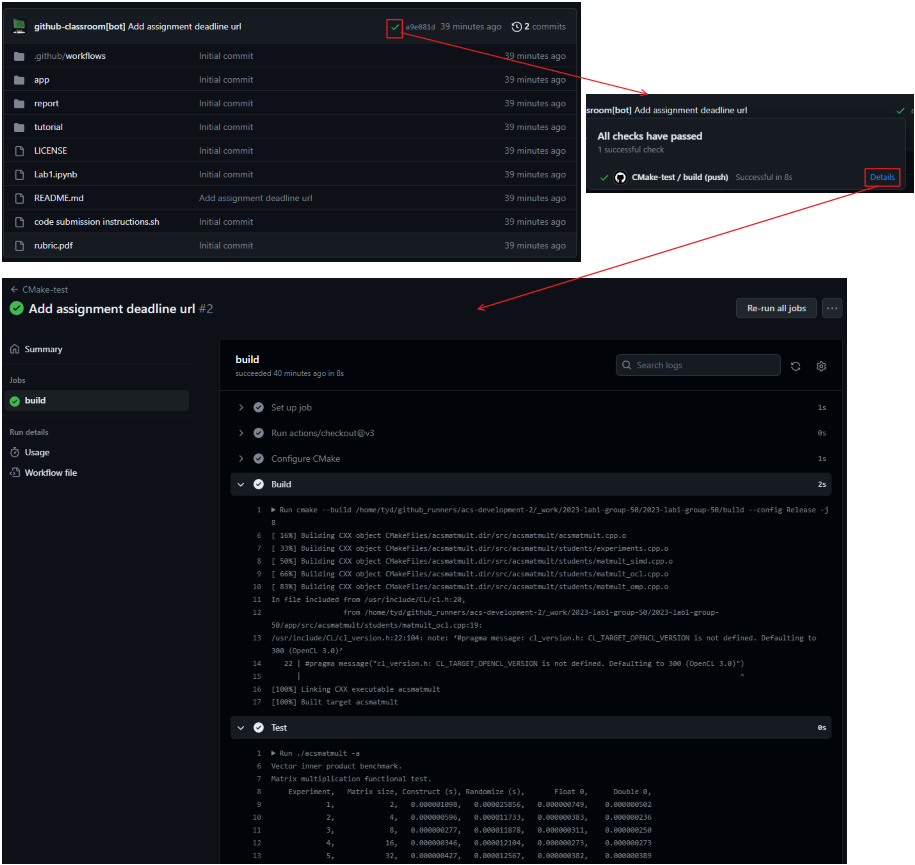Click the github-classroom[bot] author name
The width and height of the screenshot is (915, 865).
point(79,27)
